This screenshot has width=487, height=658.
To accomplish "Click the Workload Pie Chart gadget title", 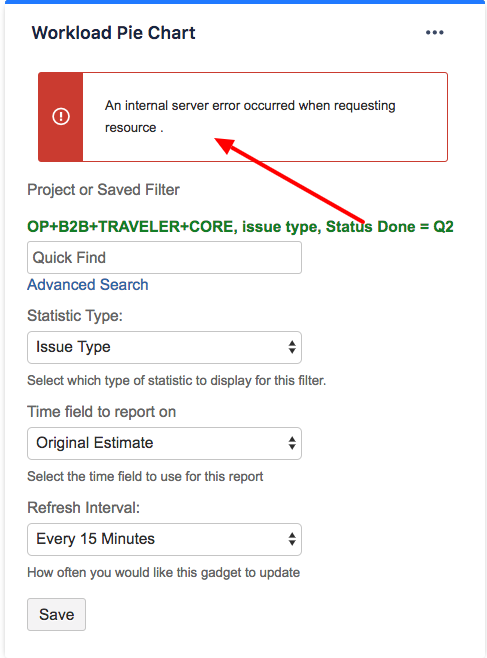I will 113,33.
